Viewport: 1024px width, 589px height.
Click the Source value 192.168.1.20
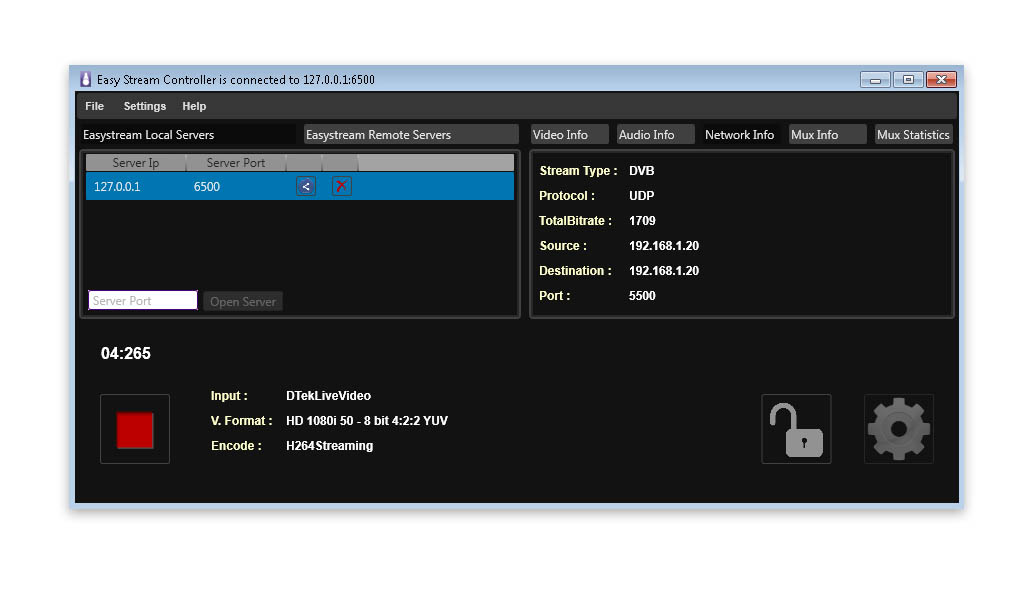(x=664, y=246)
